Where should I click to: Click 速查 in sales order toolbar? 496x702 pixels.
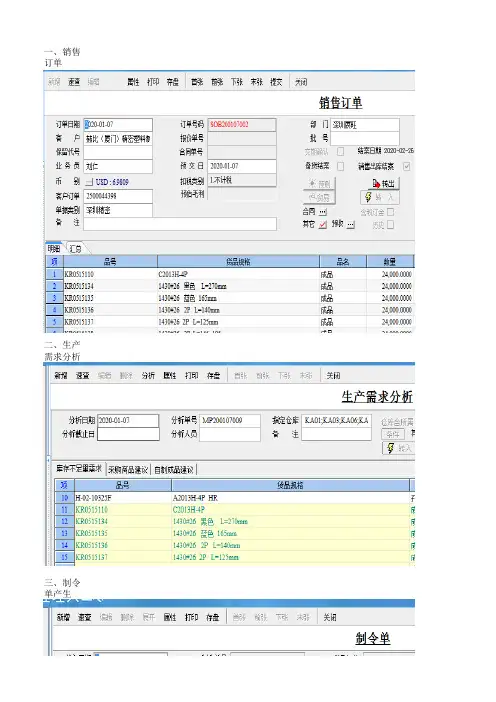pyautogui.click(x=74, y=82)
